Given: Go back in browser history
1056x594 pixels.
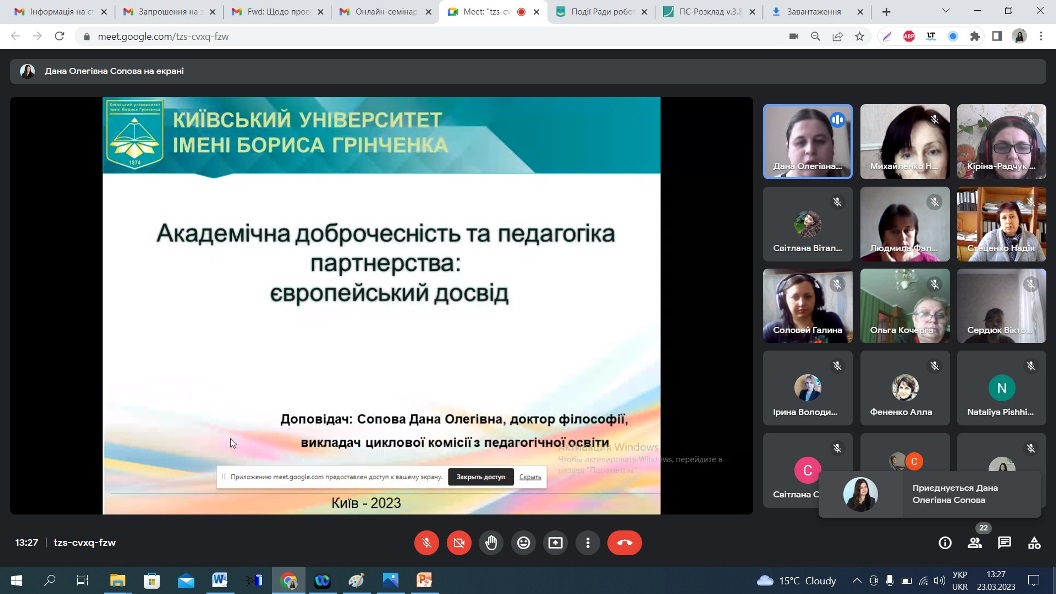Looking at the screenshot, I should click(x=15, y=36).
